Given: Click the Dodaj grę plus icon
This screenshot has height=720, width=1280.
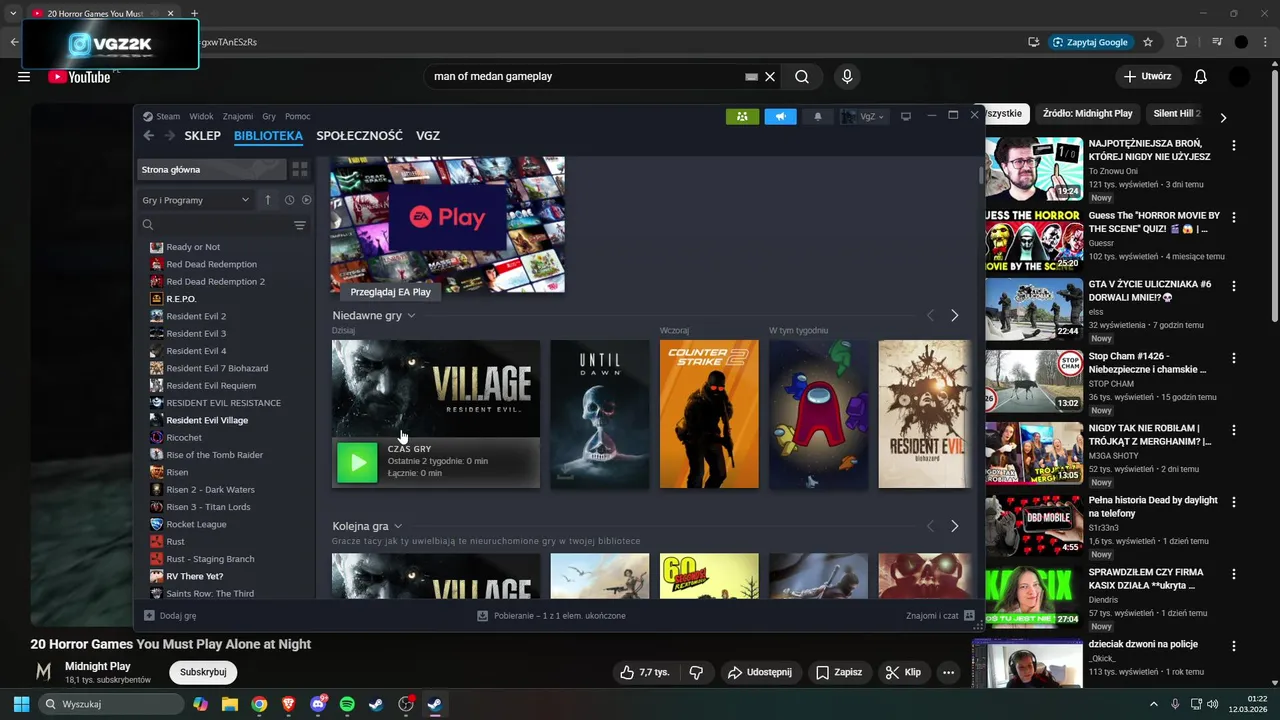Looking at the screenshot, I should pos(149,615).
